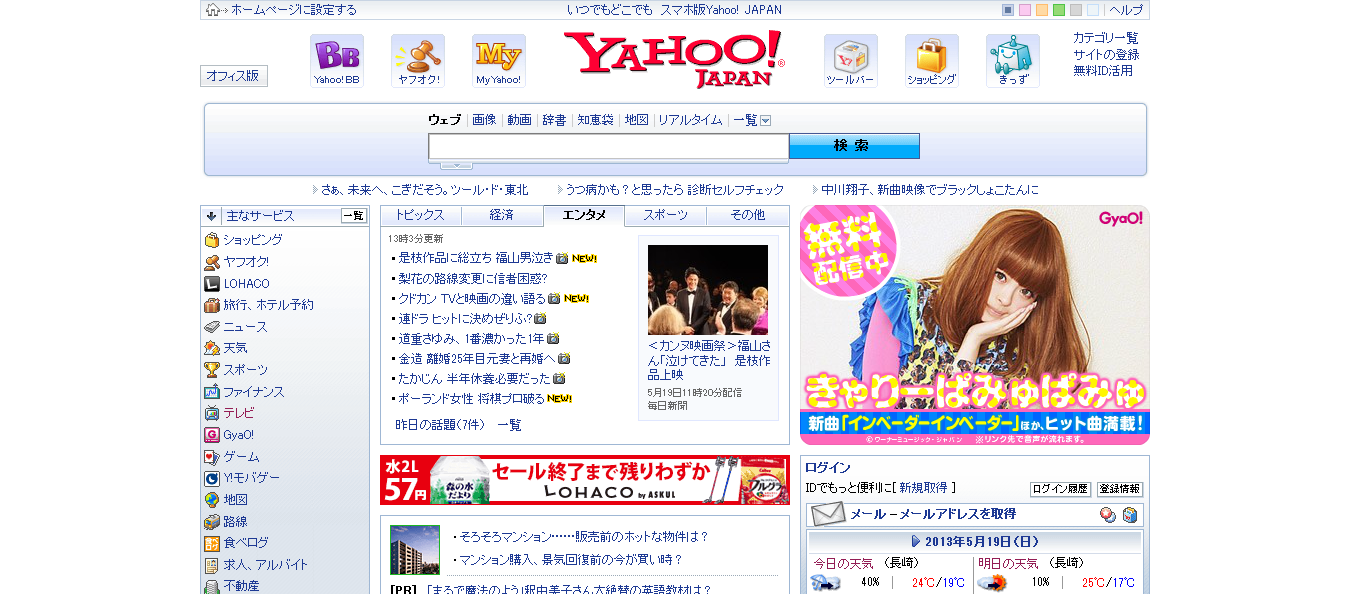Click inside the web search input field

[x=609, y=147]
